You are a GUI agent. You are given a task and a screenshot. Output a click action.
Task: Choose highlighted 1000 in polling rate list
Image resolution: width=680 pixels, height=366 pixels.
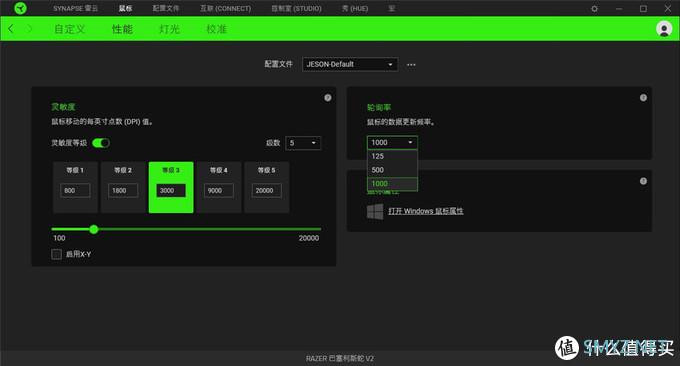click(392, 184)
